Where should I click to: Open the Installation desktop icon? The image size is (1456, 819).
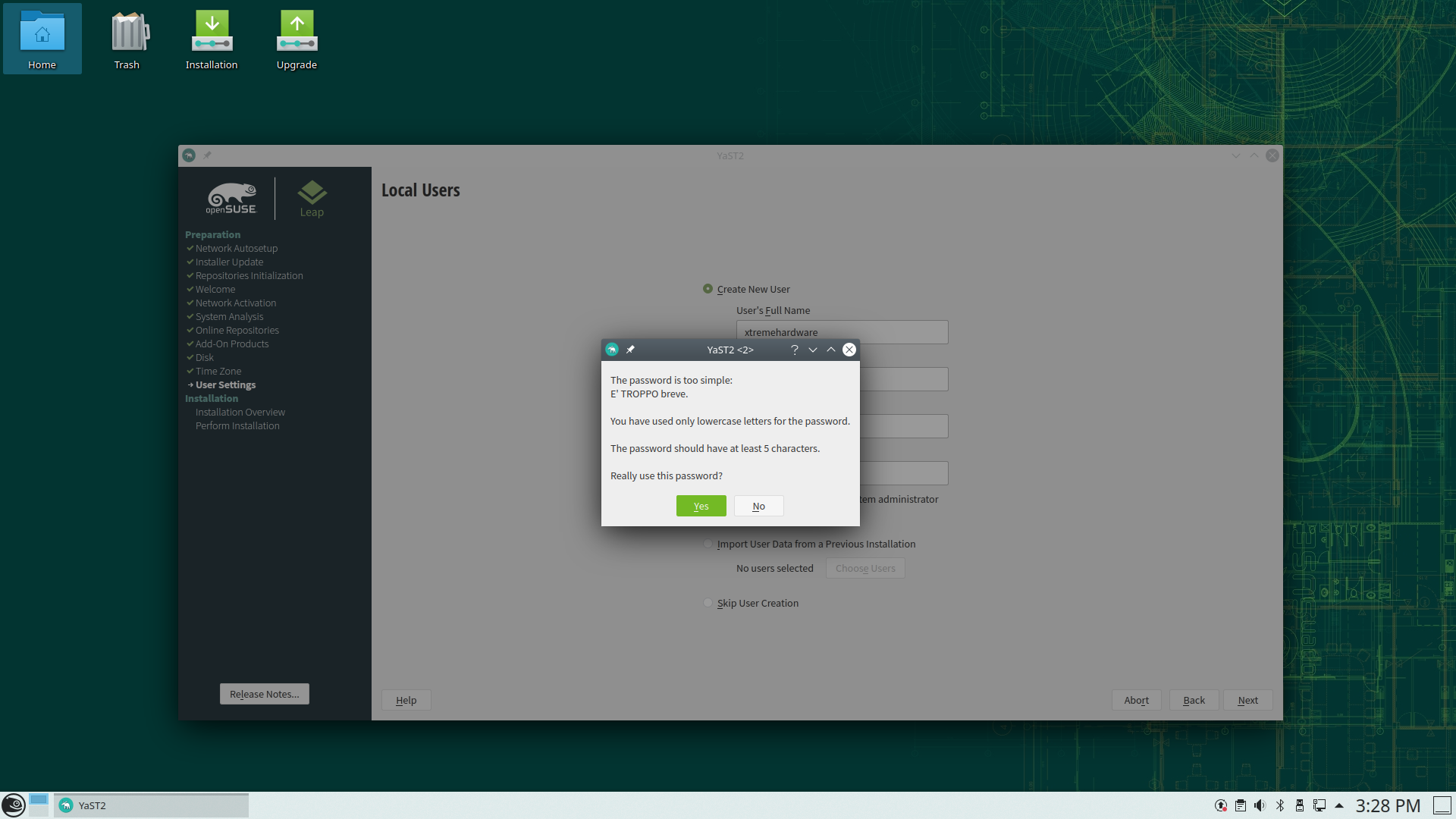point(212,39)
